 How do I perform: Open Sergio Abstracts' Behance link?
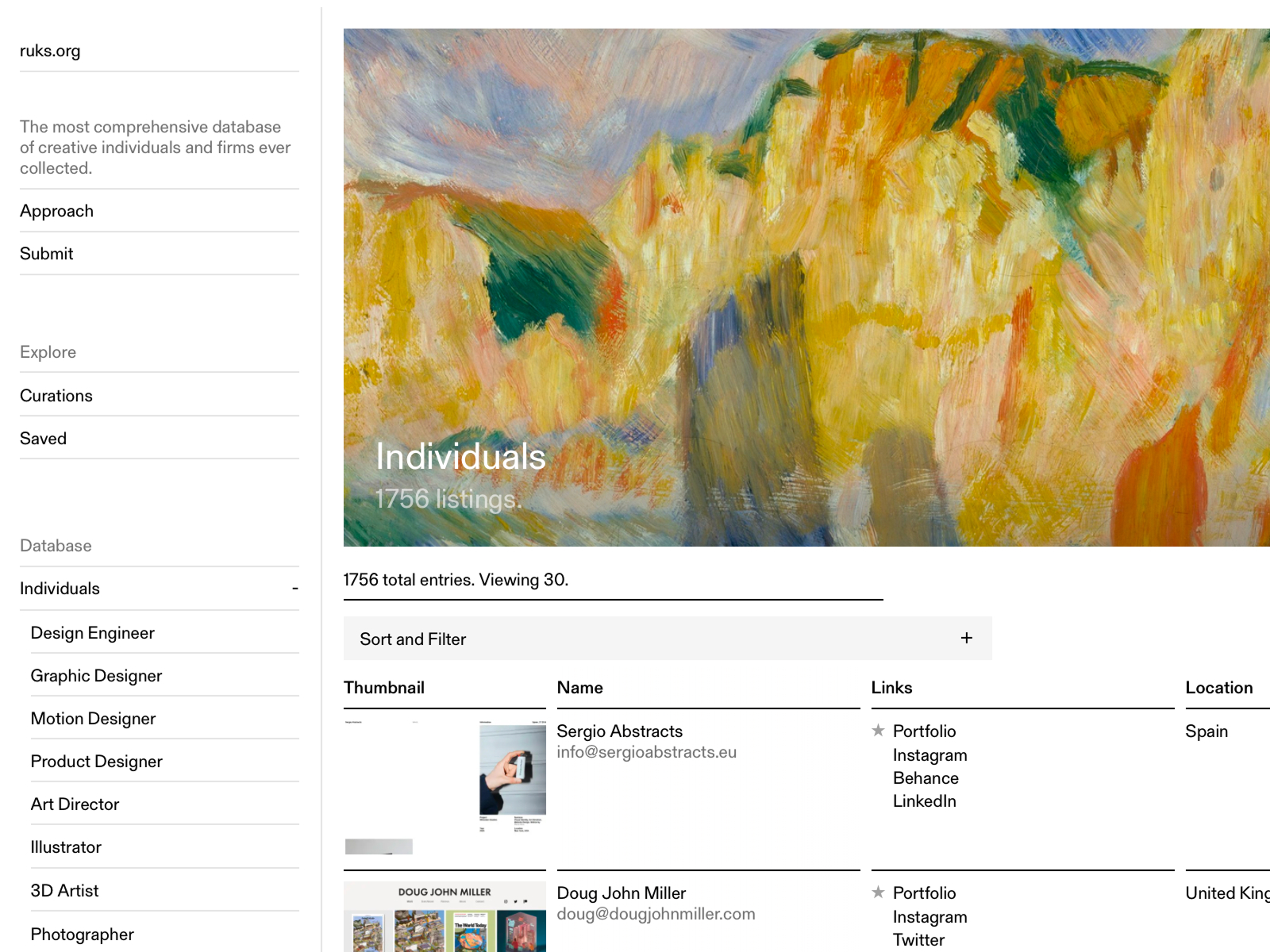tap(926, 778)
